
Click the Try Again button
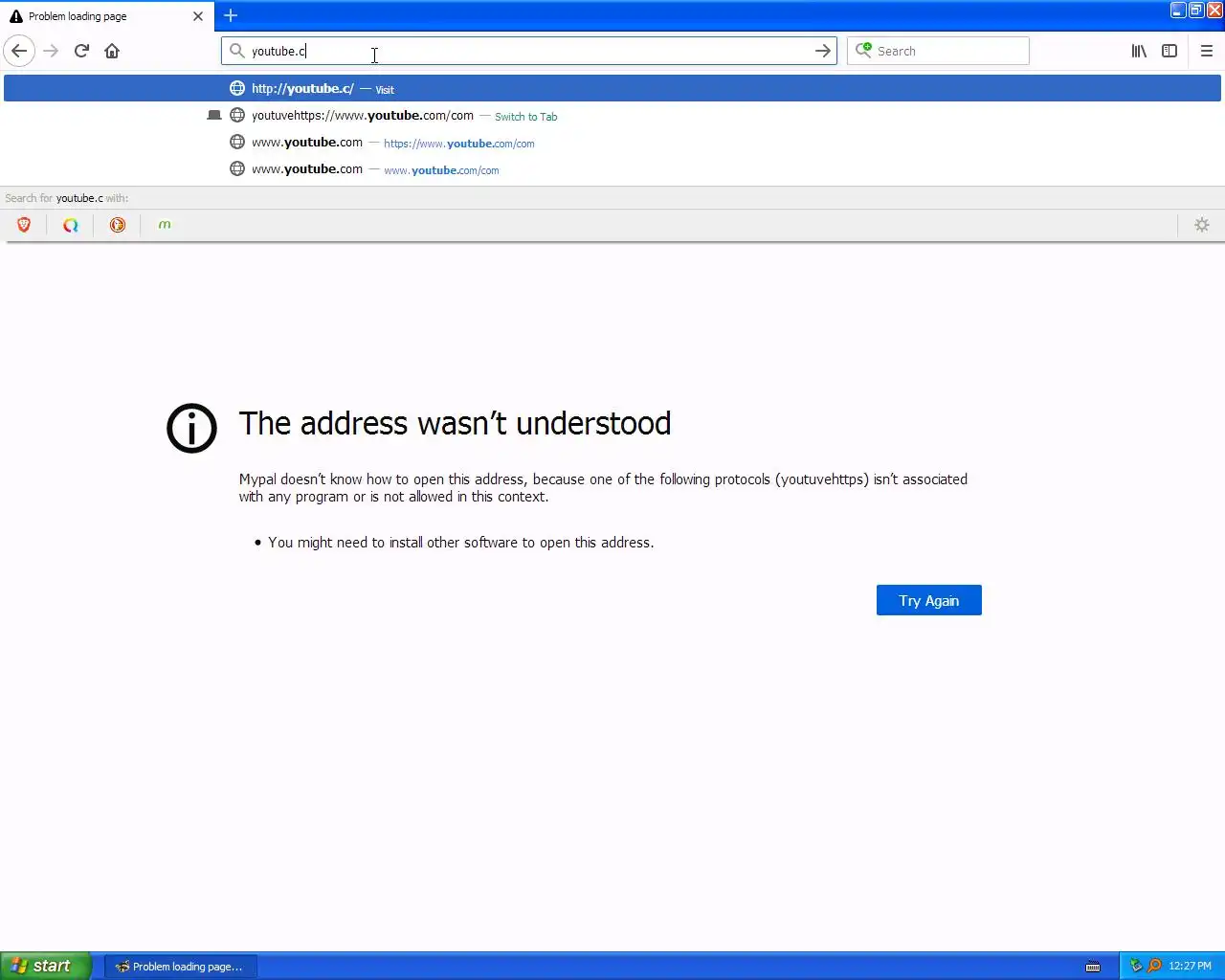click(928, 600)
